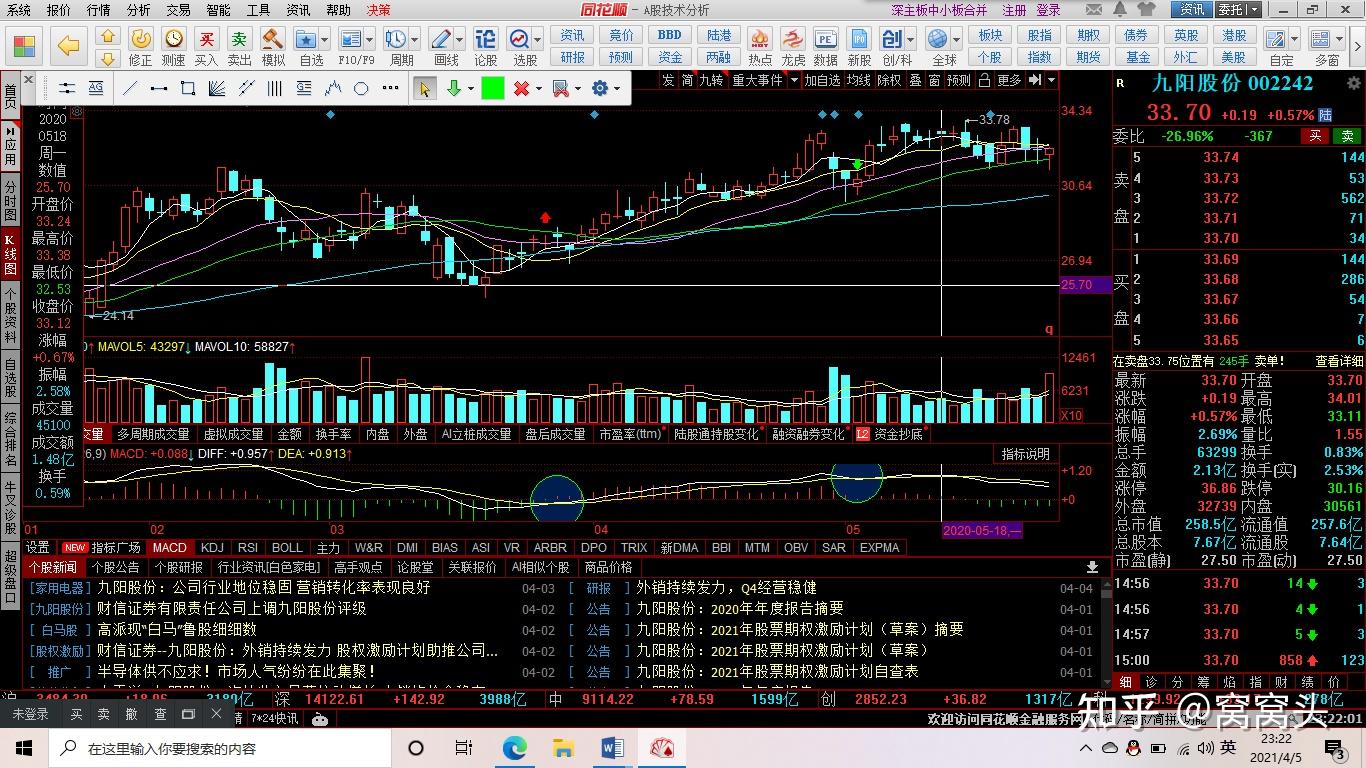This screenshot has height=768, width=1366.
Task: Switch to the KDJ indicator tab
Action: (212, 547)
